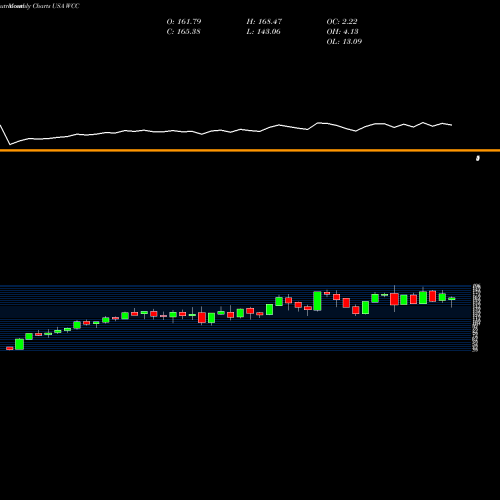Viewport: 500px width, 500px height.
Task: Select the low price value L: 143.06
Action: point(263,32)
